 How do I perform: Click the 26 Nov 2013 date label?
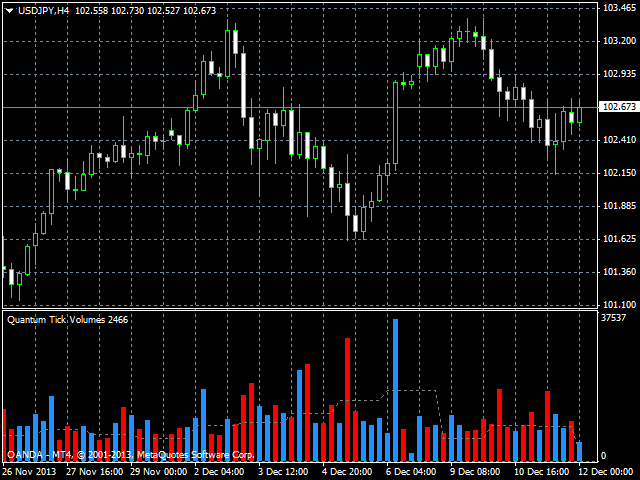click(29, 472)
